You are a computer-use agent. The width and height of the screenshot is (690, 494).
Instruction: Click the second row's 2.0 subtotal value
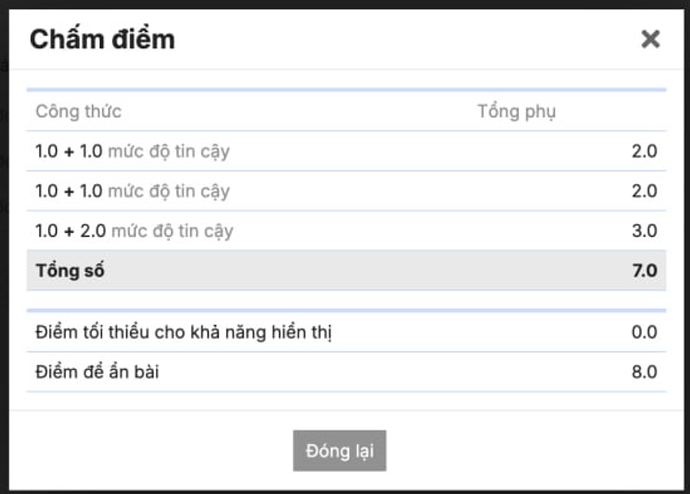coord(644,191)
